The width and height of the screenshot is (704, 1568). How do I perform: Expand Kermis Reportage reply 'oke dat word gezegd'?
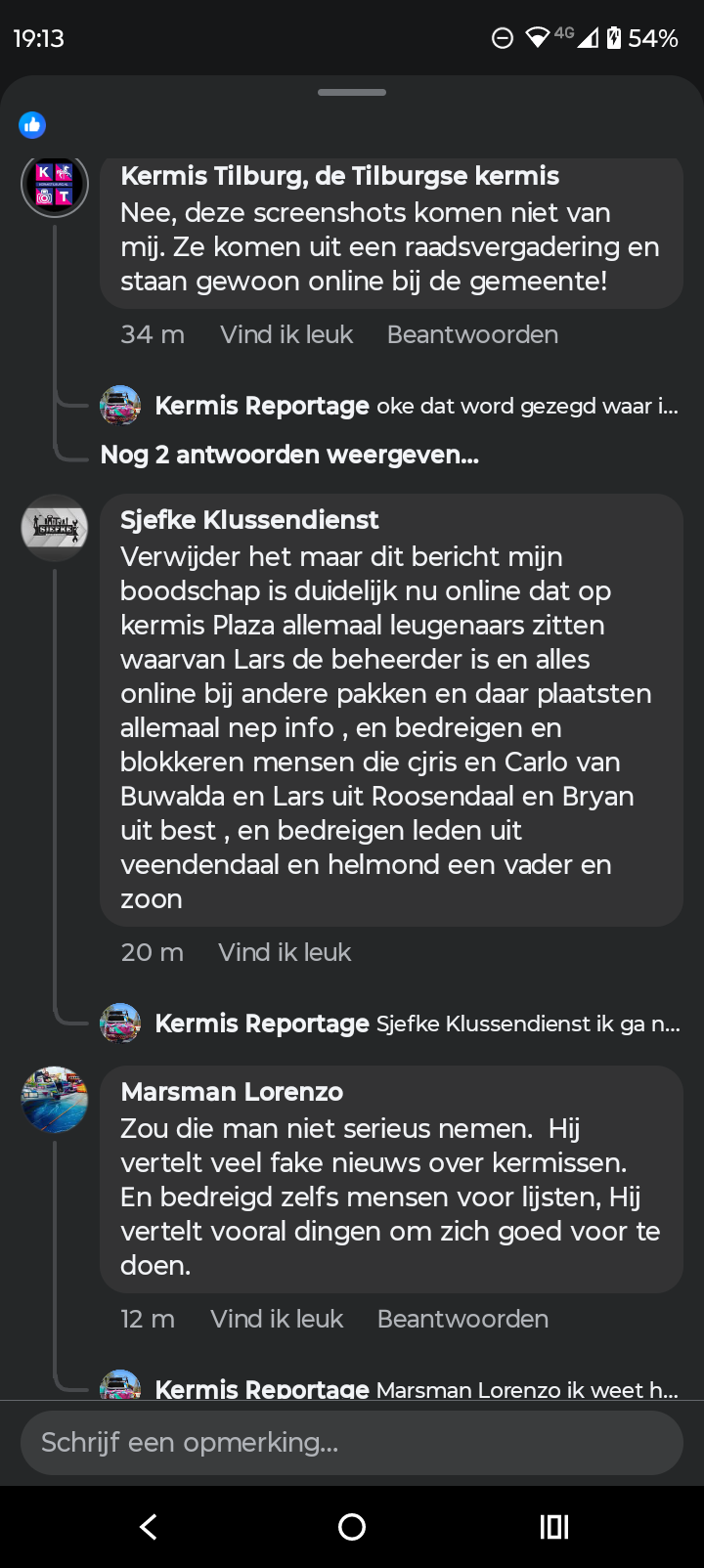(x=417, y=406)
